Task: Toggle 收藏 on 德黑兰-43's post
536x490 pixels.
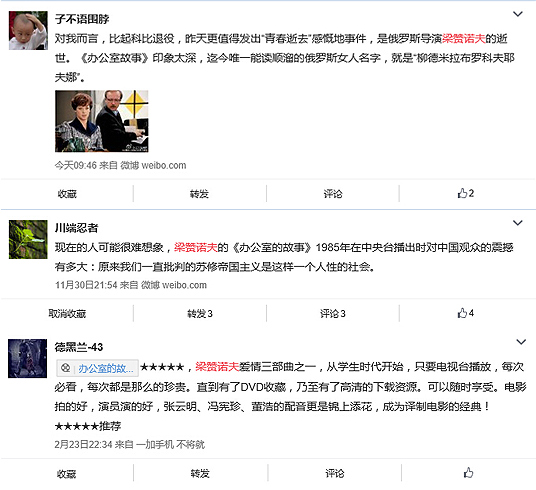Action: [66, 474]
